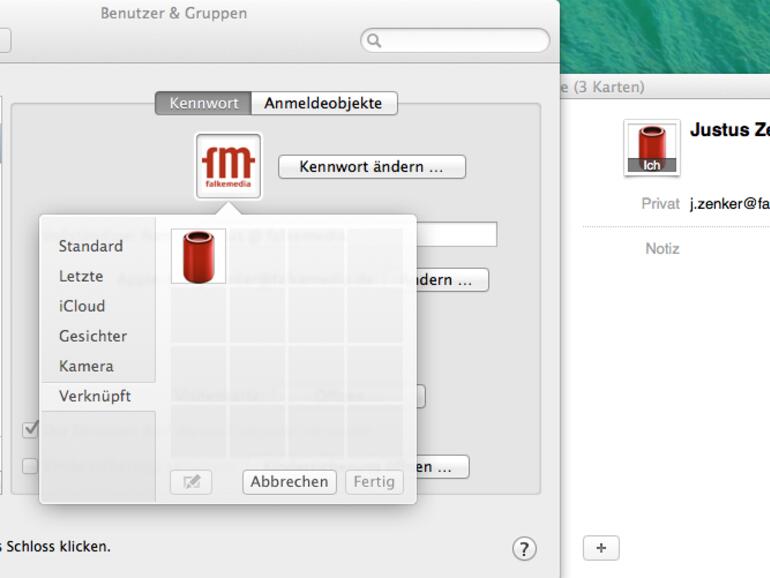Toggle the unchecked checkbox below it

coord(30,466)
